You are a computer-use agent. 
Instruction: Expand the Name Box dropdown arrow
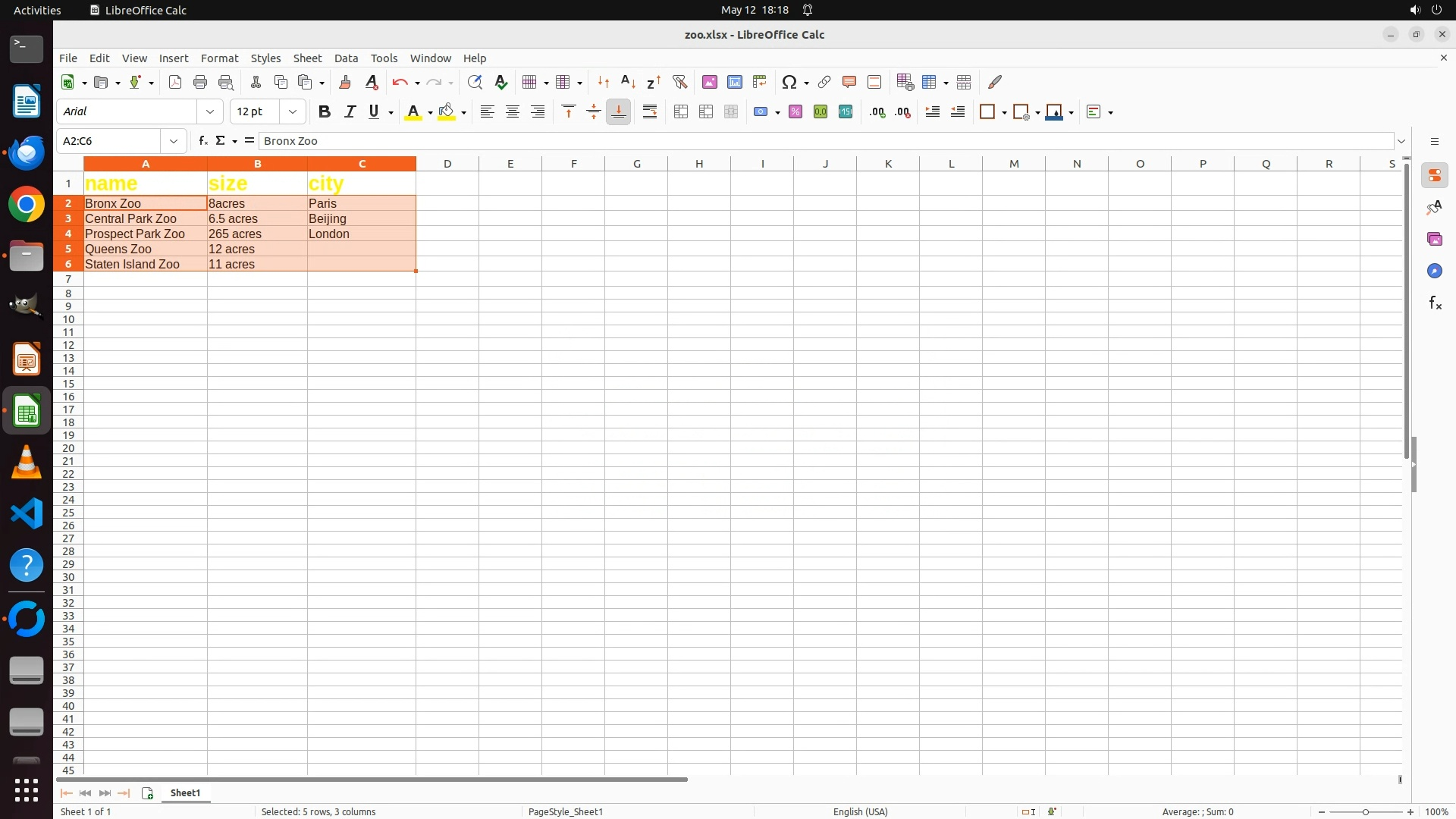174,141
